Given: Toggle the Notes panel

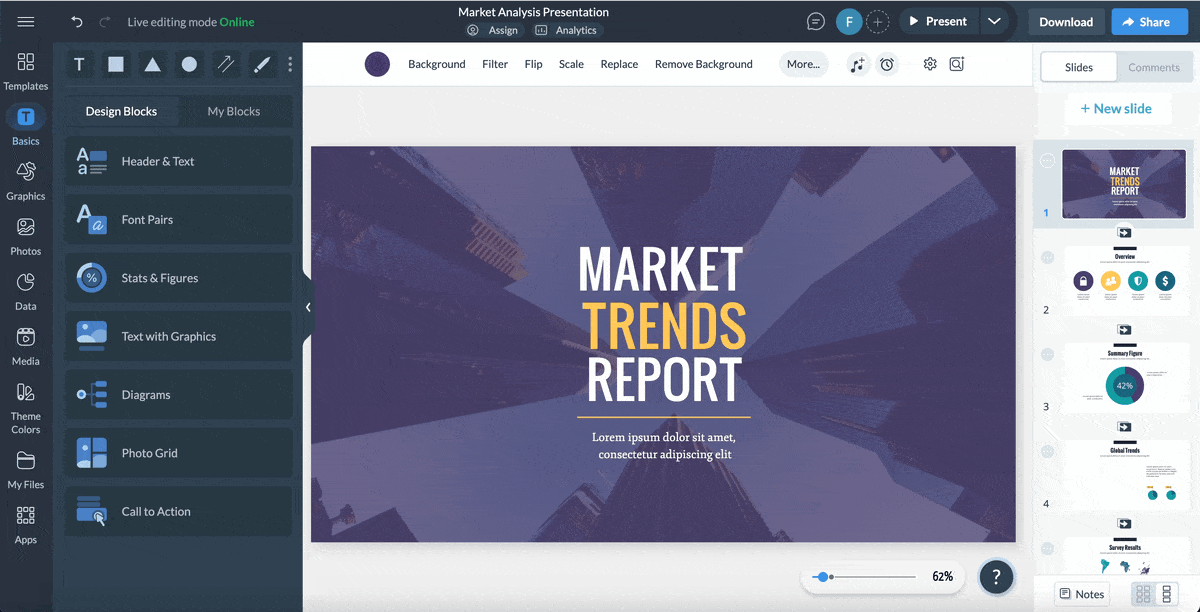Looking at the screenshot, I should coord(1081,593).
